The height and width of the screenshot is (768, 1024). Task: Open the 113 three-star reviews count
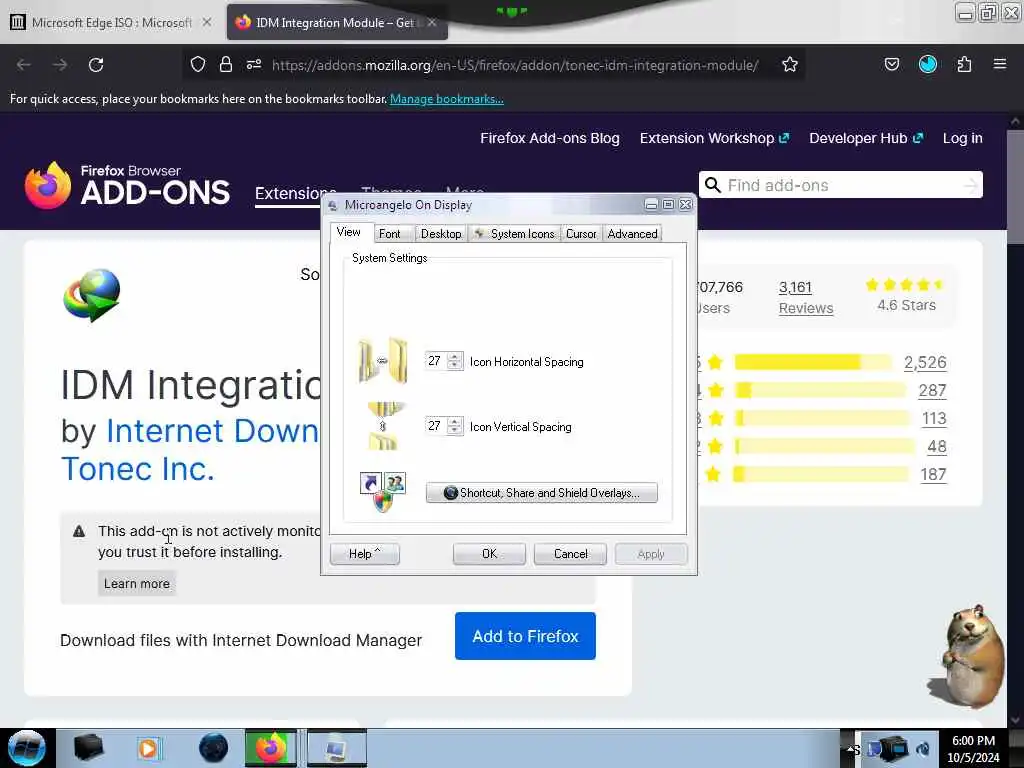point(934,419)
